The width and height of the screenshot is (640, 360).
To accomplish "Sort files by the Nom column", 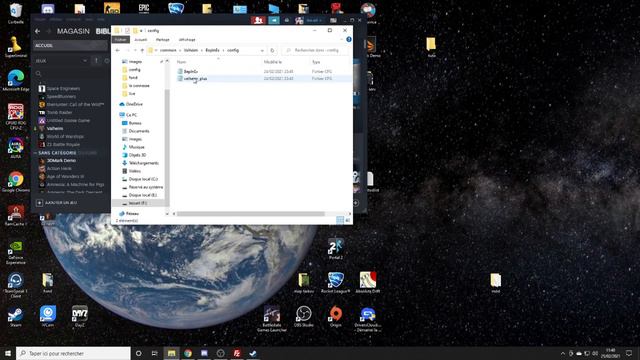I will (x=181, y=62).
